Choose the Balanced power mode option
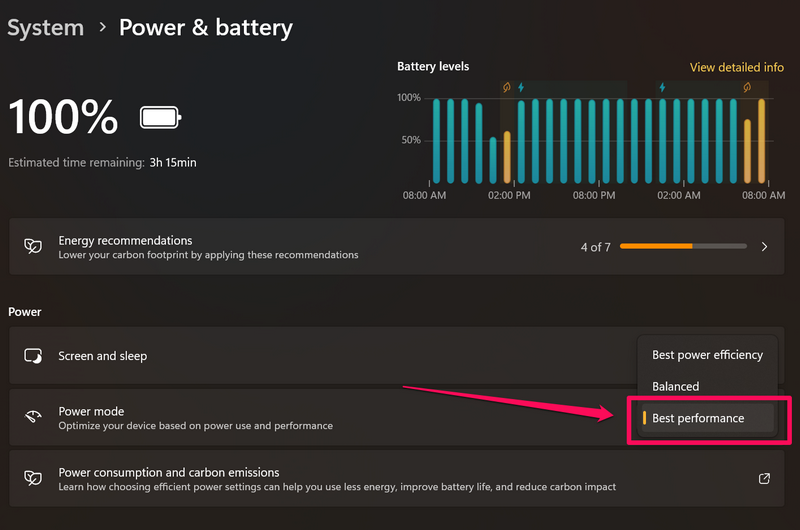 (x=676, y=386)
